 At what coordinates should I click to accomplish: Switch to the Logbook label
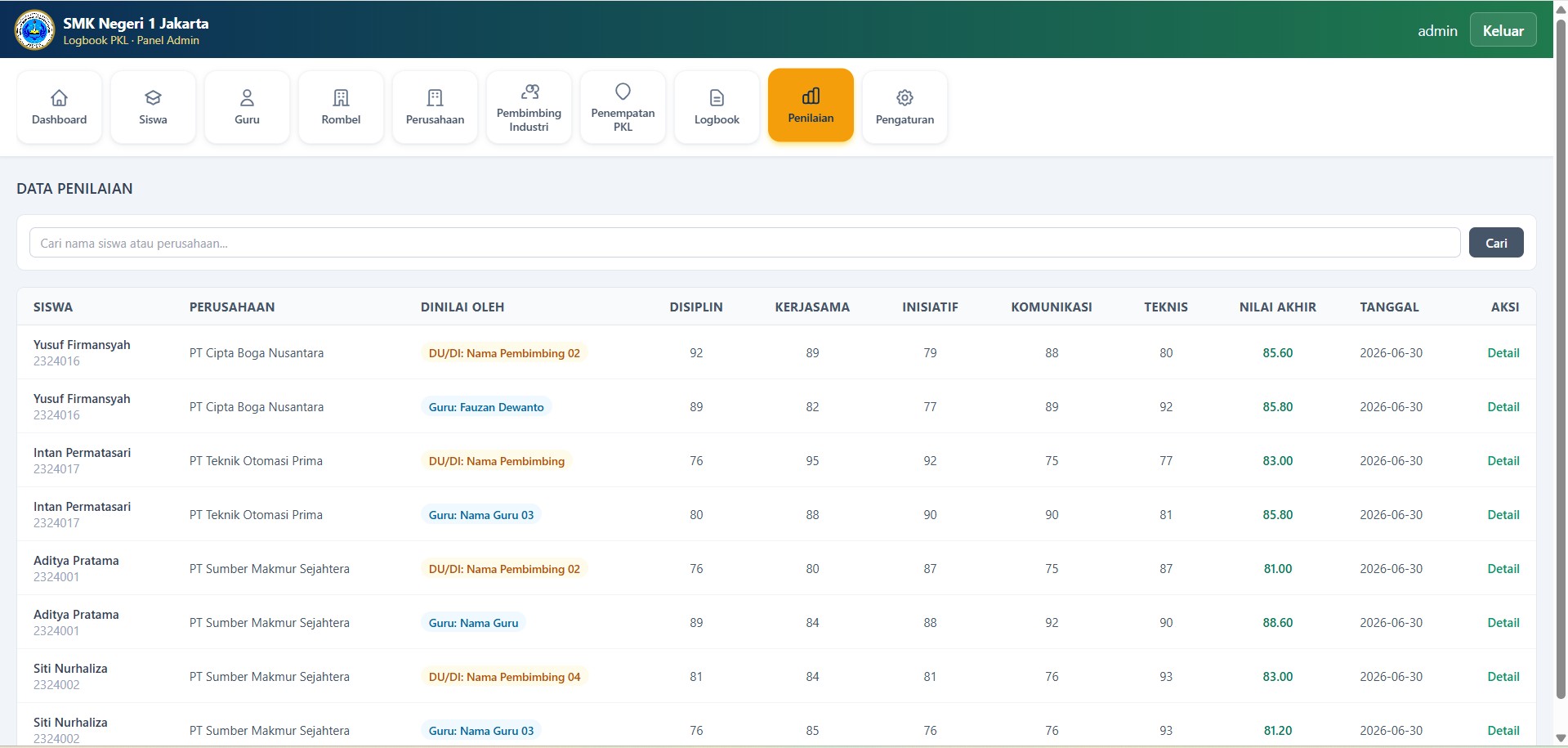click(717, 119)
